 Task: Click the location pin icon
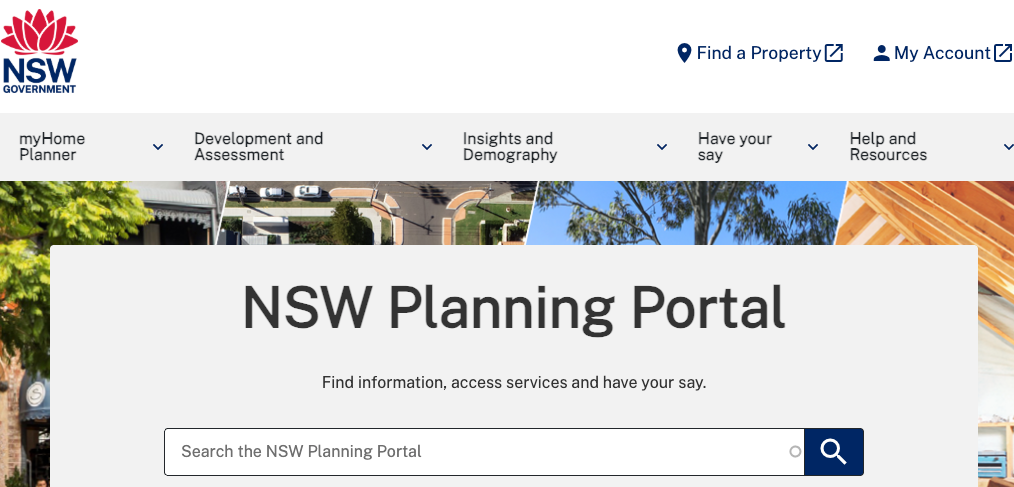pyautogui.click(x=684, y=54)
